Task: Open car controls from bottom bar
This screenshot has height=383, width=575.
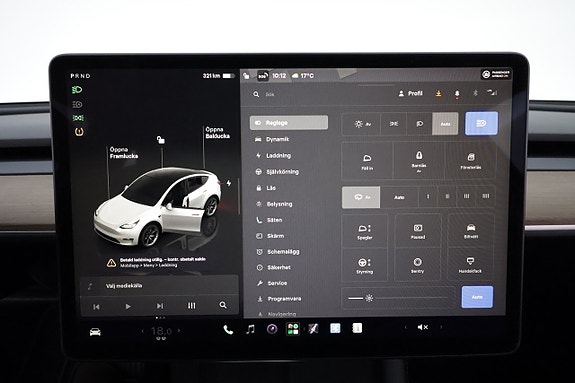Action: pos(95,332)
